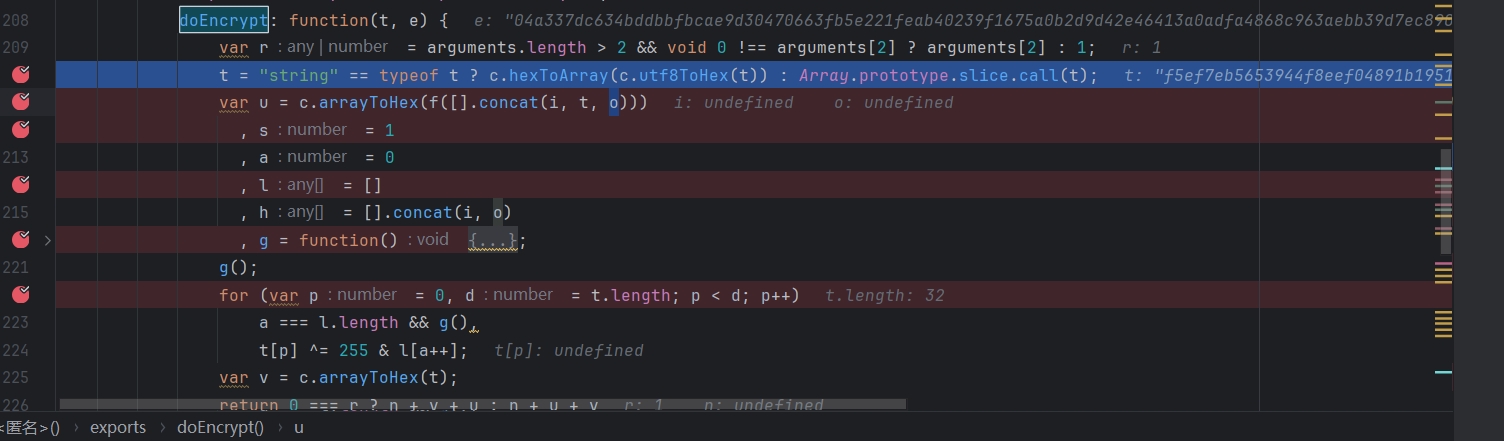Viewport: 1504px width, 441px height.
Task: Click the inline hint 'i: undefined'
Action: [733, 102]
